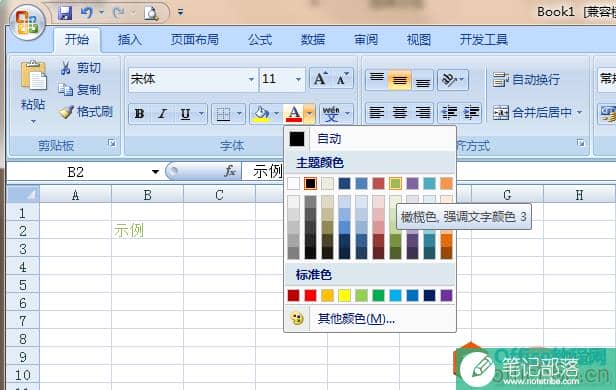This screenshot has height=390, width=616.
Task: Switch to 公式 tab
Action: [260, 40]
